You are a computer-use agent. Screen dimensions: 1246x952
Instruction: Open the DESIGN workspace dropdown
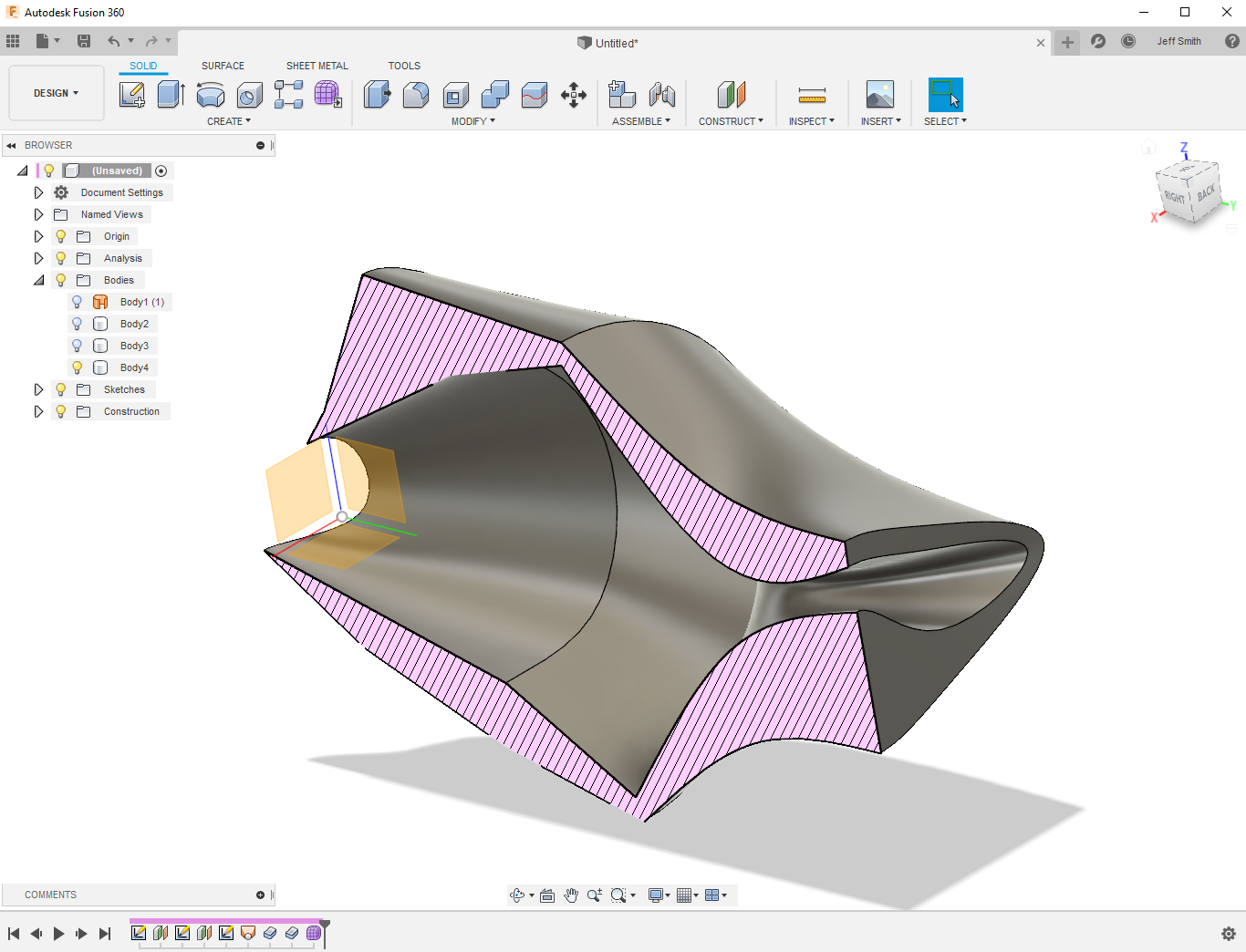pyautogui.click(x=57, y=93)
